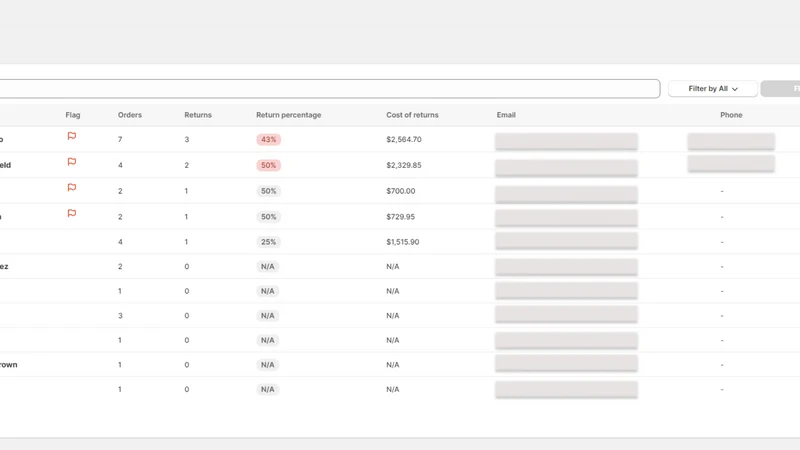Click the blurred email in the 25% row

point(566,241)
